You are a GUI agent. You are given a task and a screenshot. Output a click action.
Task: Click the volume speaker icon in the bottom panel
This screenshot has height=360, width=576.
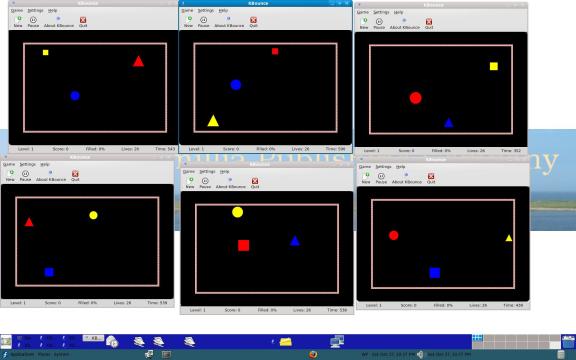click(420, 354)
